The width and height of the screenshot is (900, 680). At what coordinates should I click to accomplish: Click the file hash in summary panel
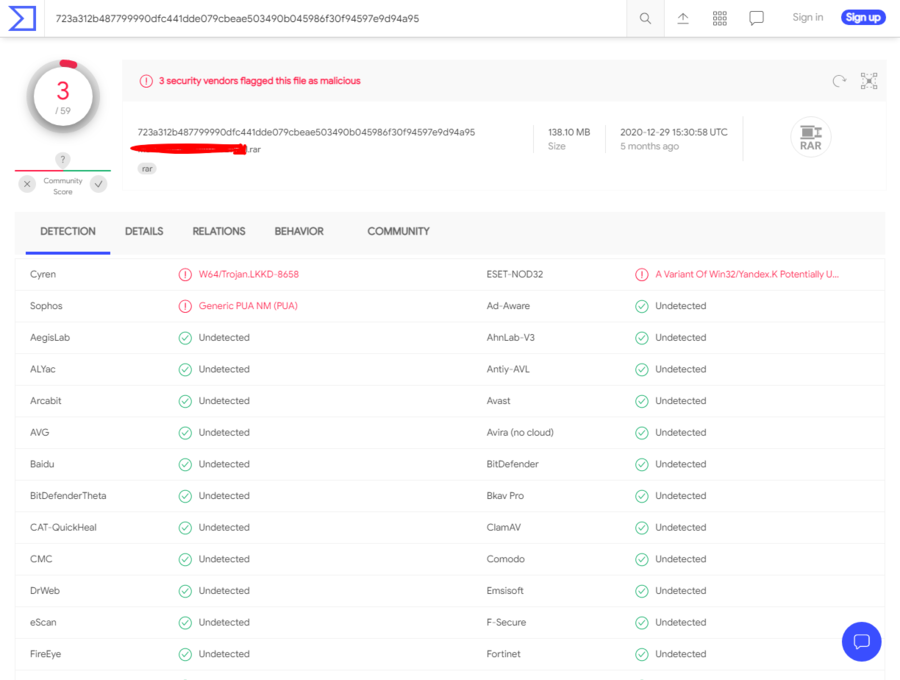306,132
